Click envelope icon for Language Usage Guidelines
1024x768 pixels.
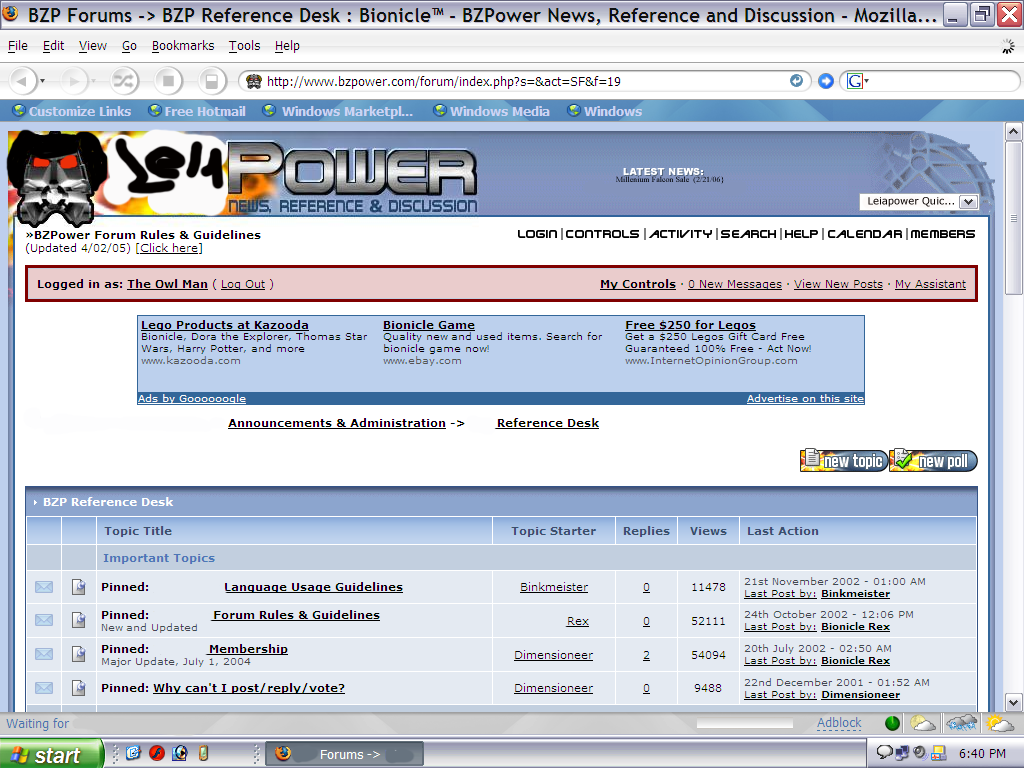coord(44,587)
